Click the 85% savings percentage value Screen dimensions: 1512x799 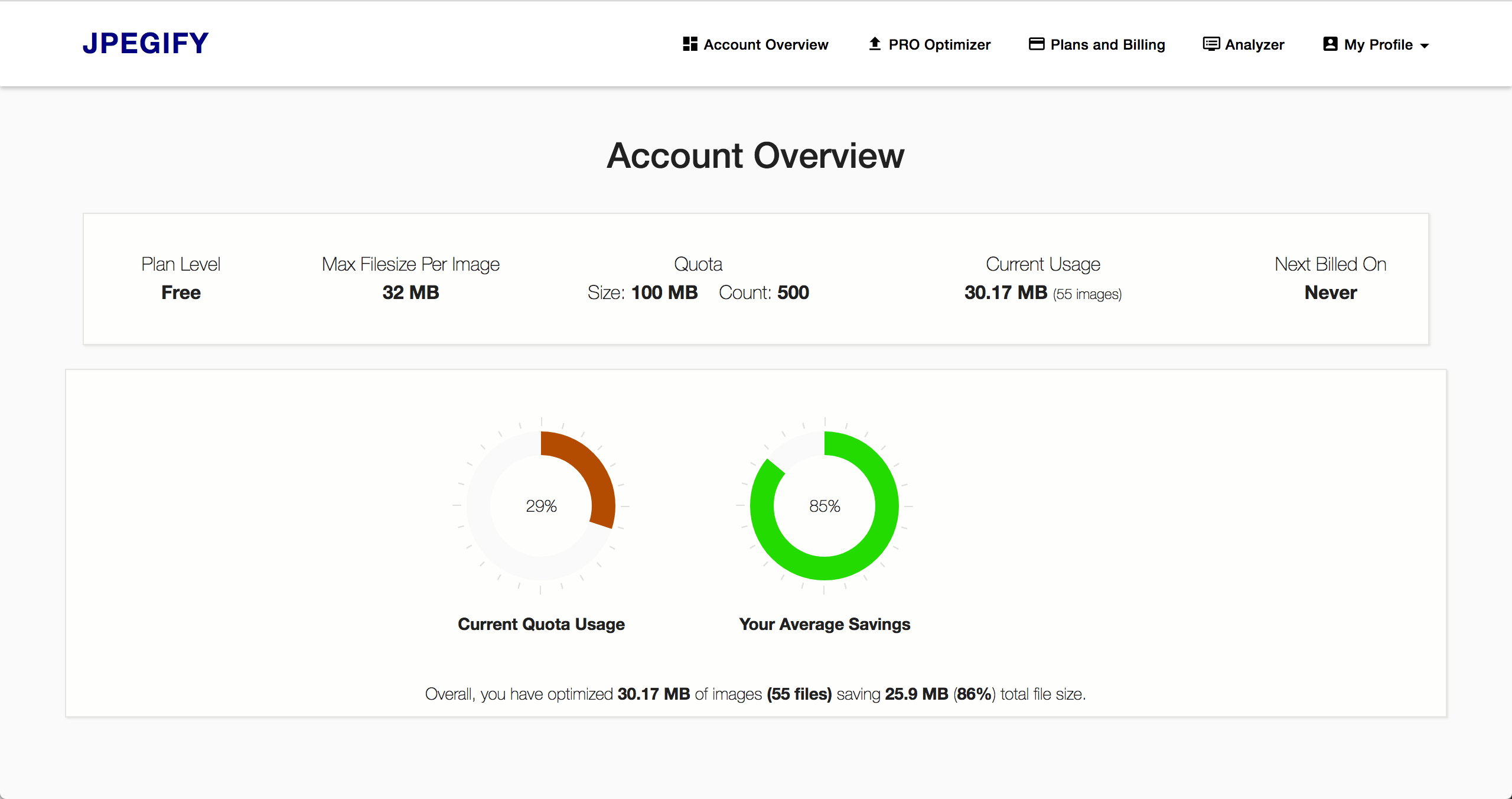[x=825, y=506]
